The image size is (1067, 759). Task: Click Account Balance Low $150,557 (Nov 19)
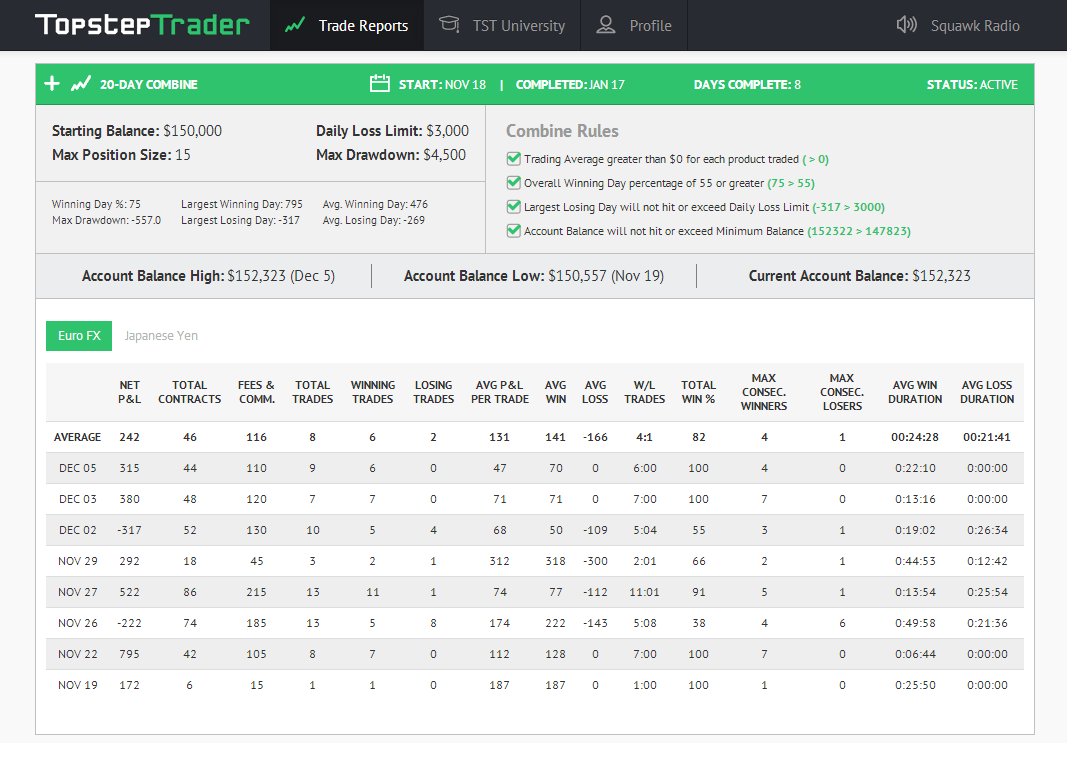click(x=534, y=276)
